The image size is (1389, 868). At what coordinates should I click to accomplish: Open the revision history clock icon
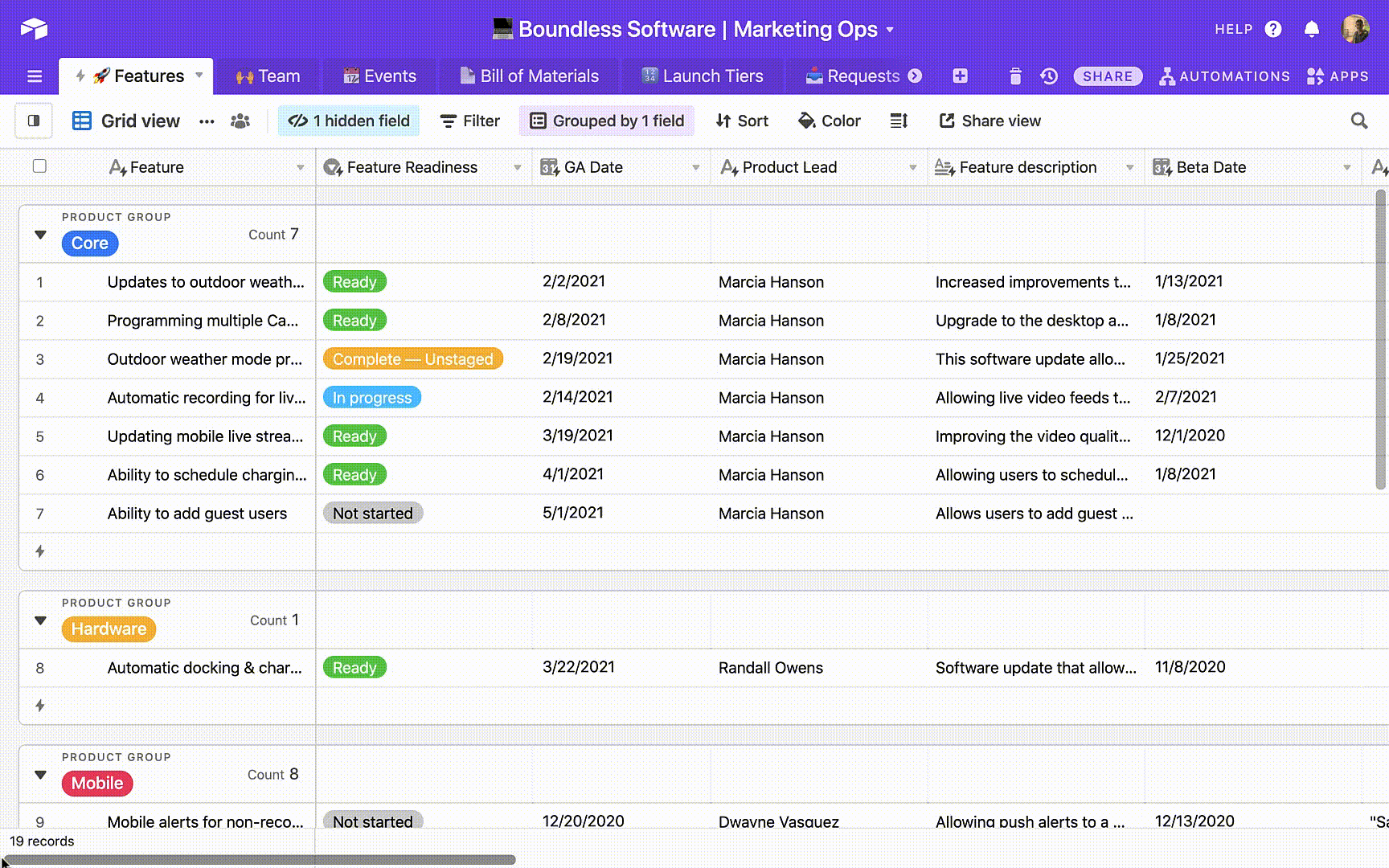coord(1049,76)
